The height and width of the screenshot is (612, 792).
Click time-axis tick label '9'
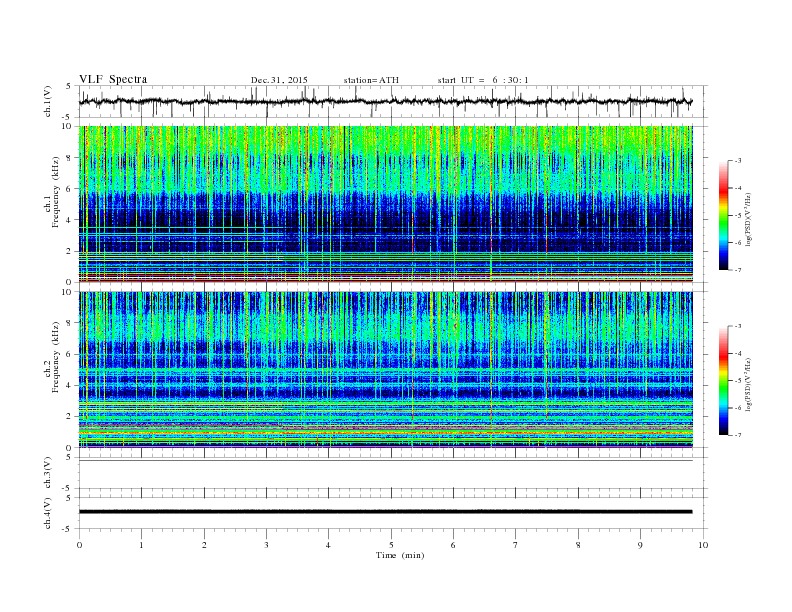coord(640,545)
